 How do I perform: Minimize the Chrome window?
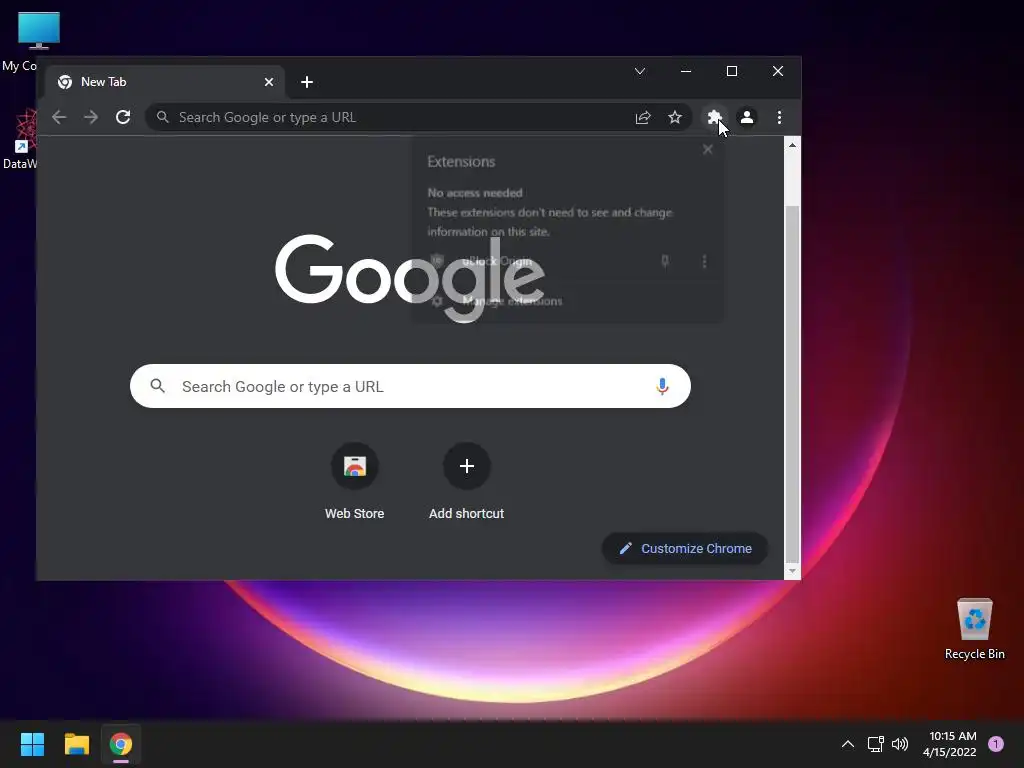tap(686, 71)
